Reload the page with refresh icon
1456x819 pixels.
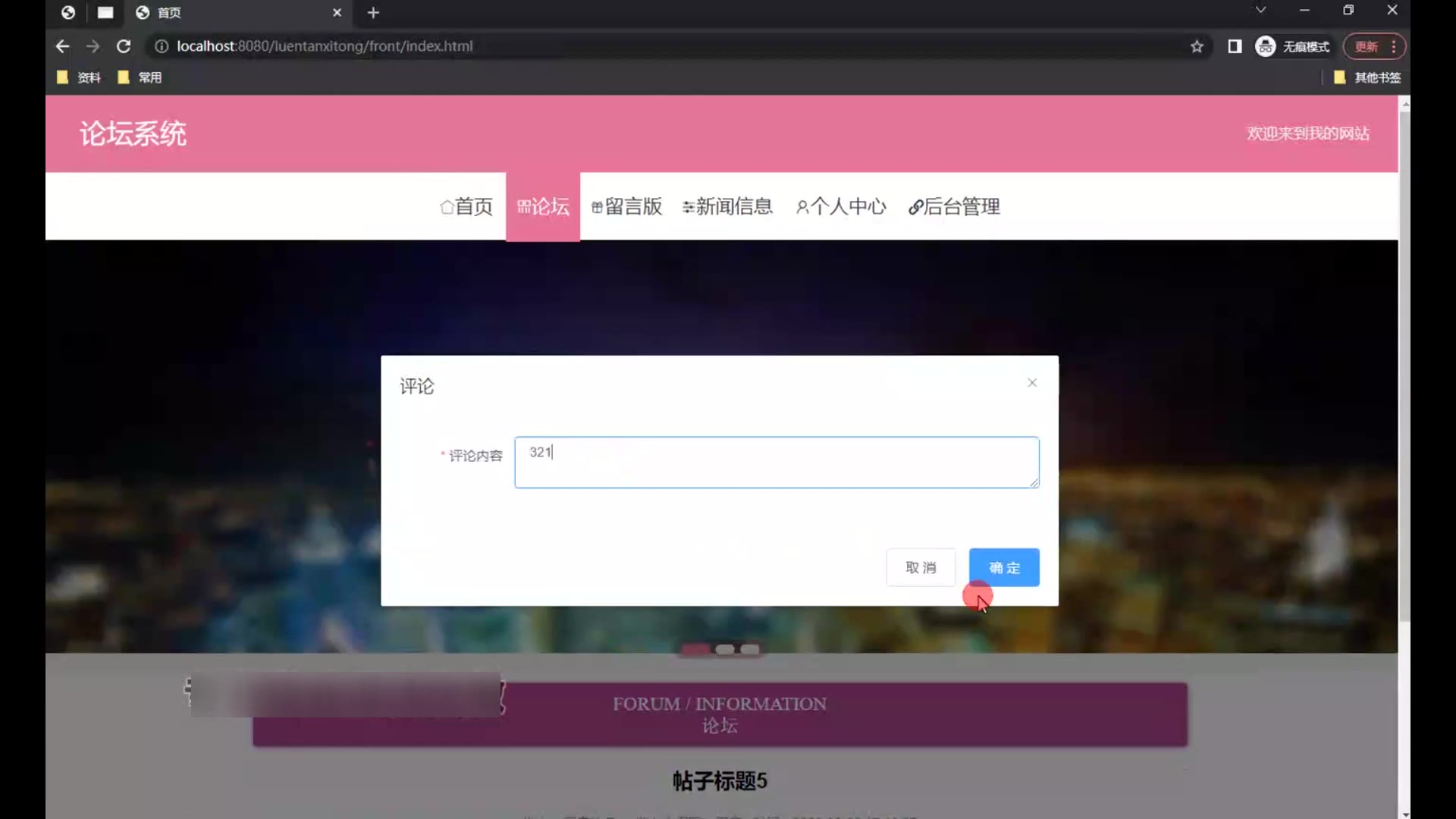(x=124, y=46)
